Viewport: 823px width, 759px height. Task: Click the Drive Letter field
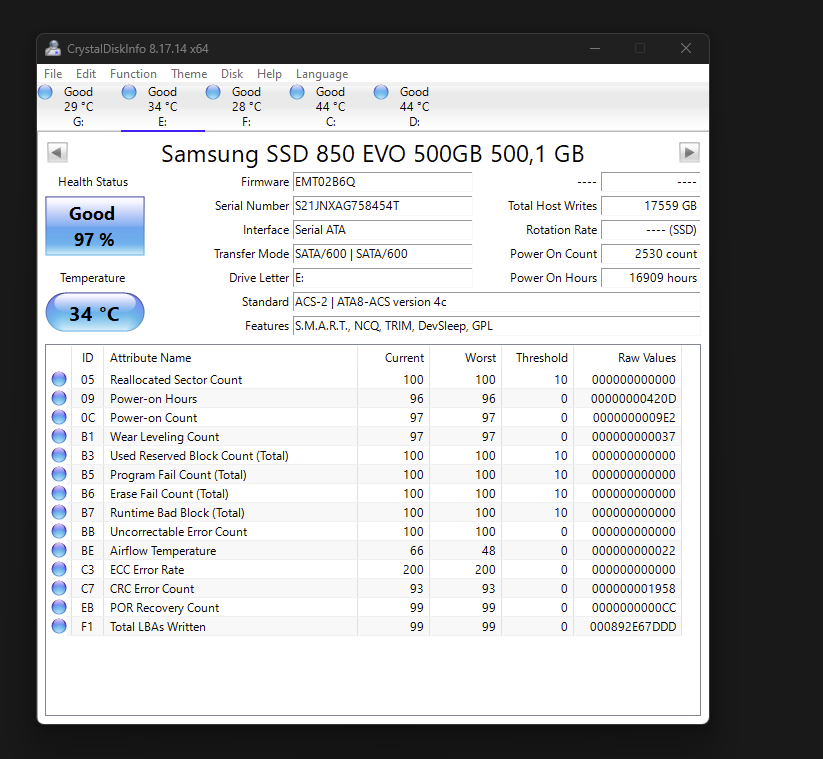[x=383, y=278]
